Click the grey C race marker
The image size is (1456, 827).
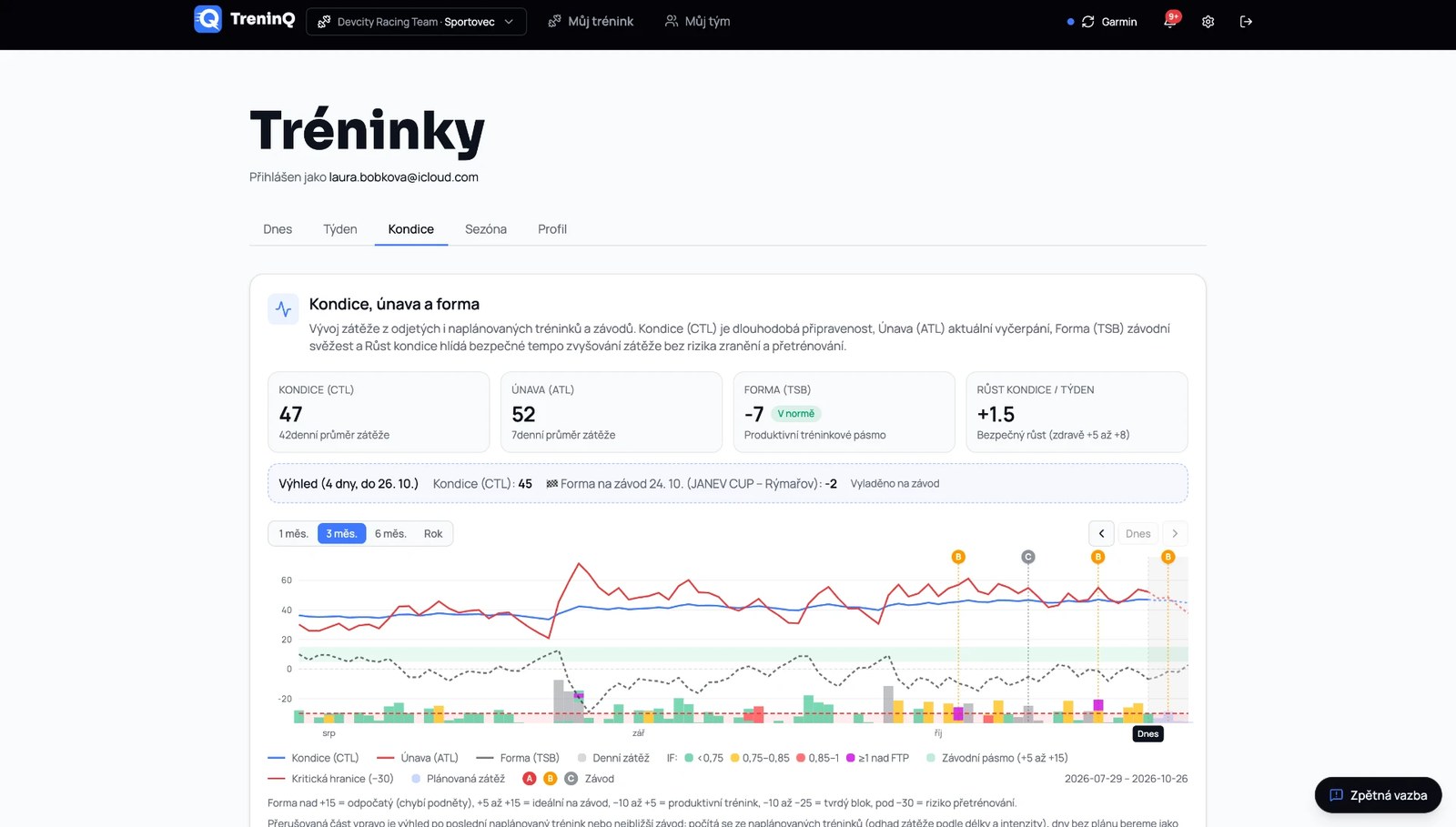point(1028,557)
